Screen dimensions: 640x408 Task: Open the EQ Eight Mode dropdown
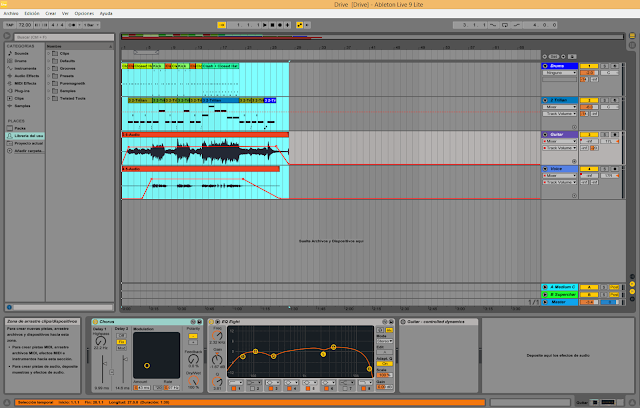point(384,341)
